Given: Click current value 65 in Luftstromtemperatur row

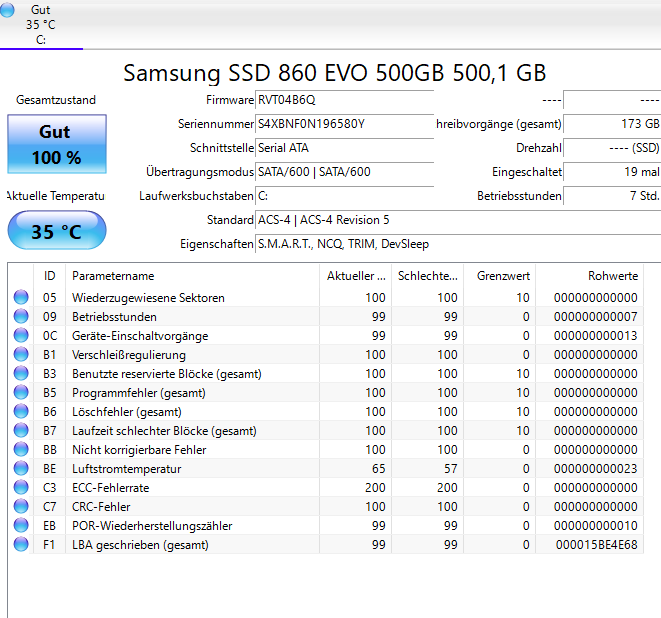Looking at the screenshot, I should [x=379, y=468].
